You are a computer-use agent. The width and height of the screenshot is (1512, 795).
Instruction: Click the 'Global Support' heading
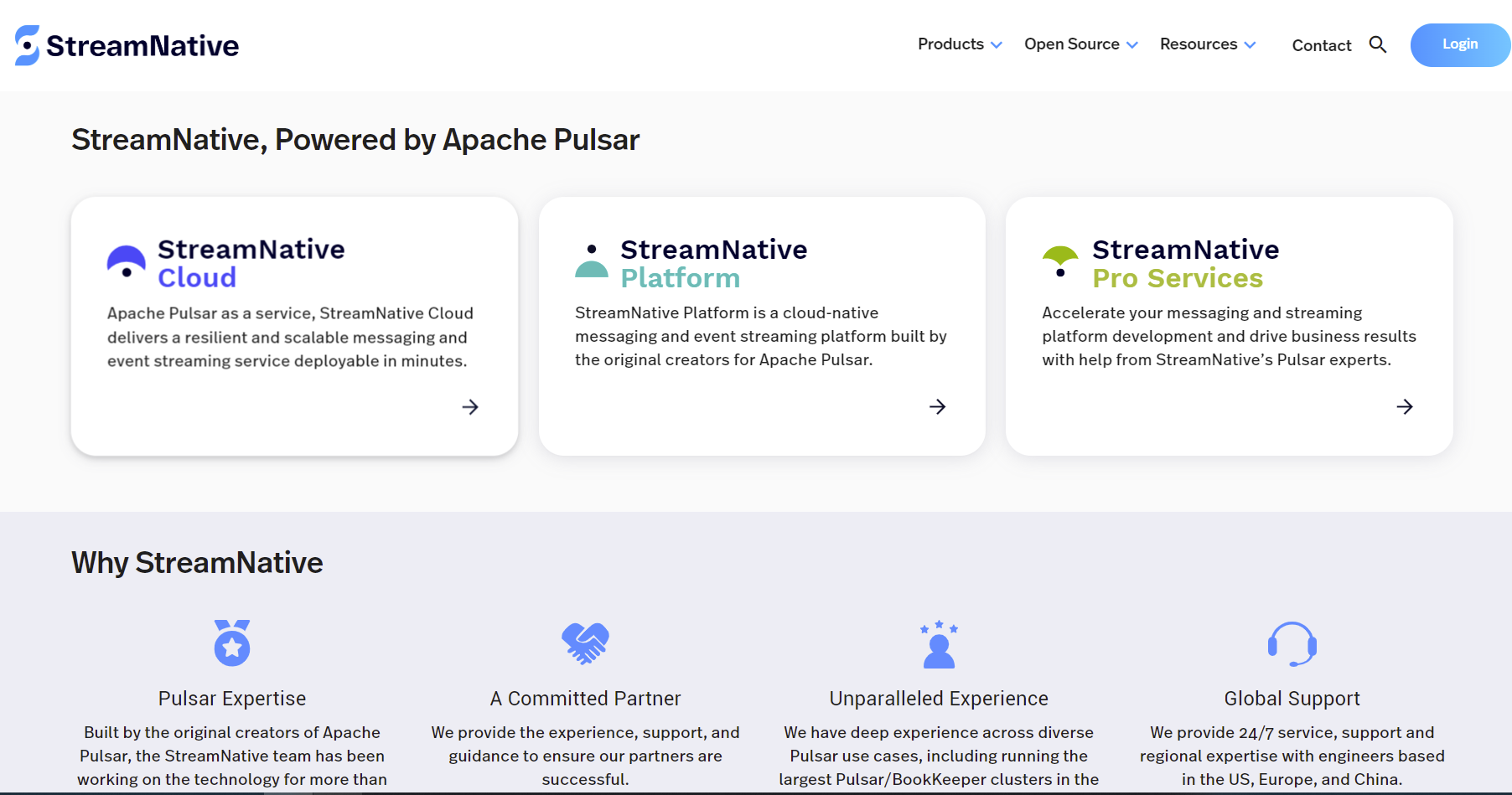1292,699
